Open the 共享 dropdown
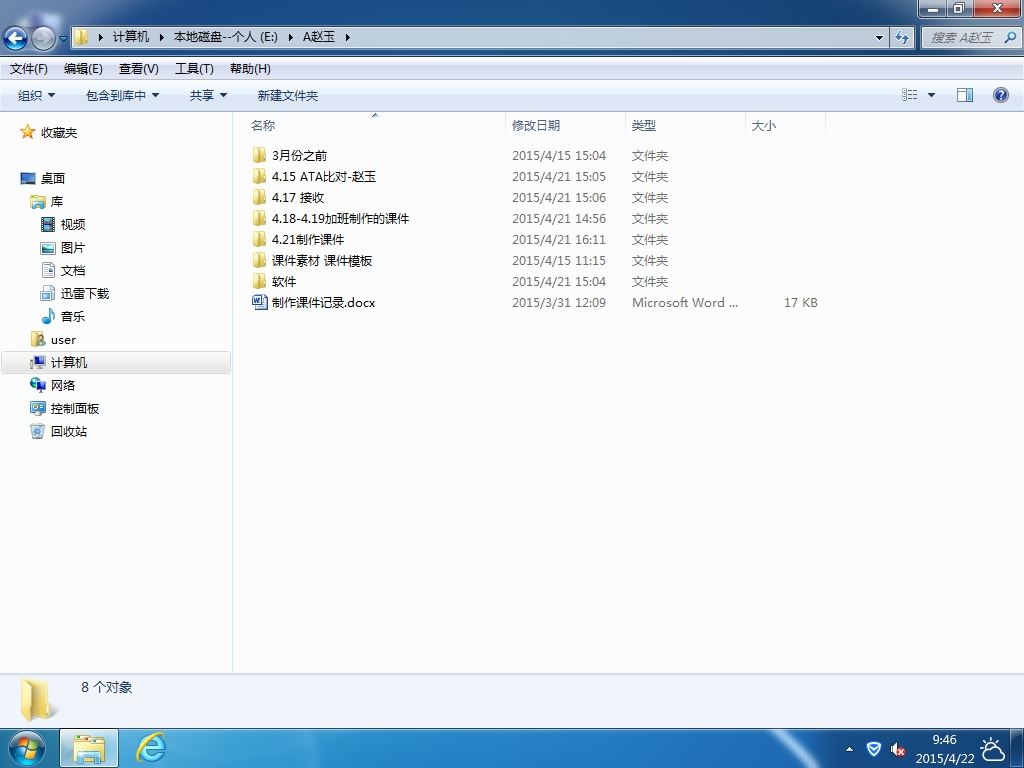The height and width of the screenshot is (768, 1024). tap(208, 95)
